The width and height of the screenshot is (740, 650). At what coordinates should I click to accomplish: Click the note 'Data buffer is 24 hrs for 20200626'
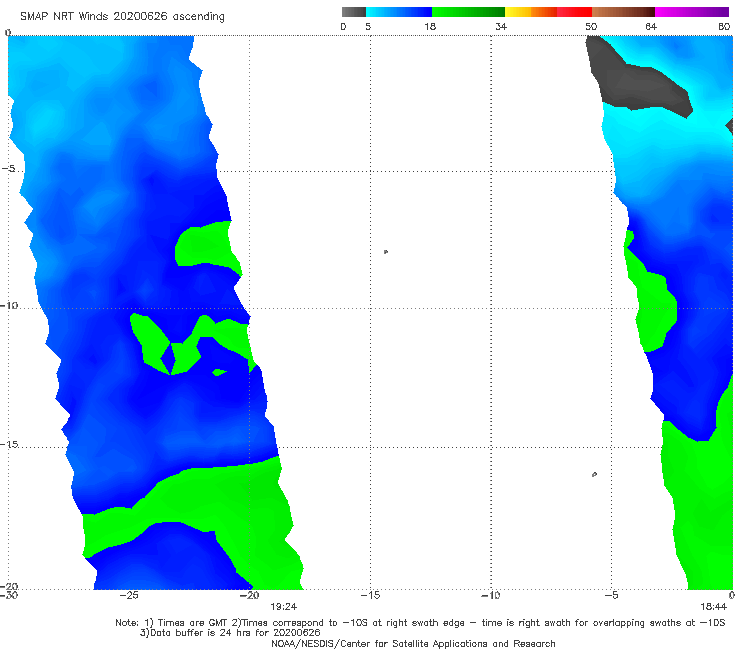click(x=230, y=633)
